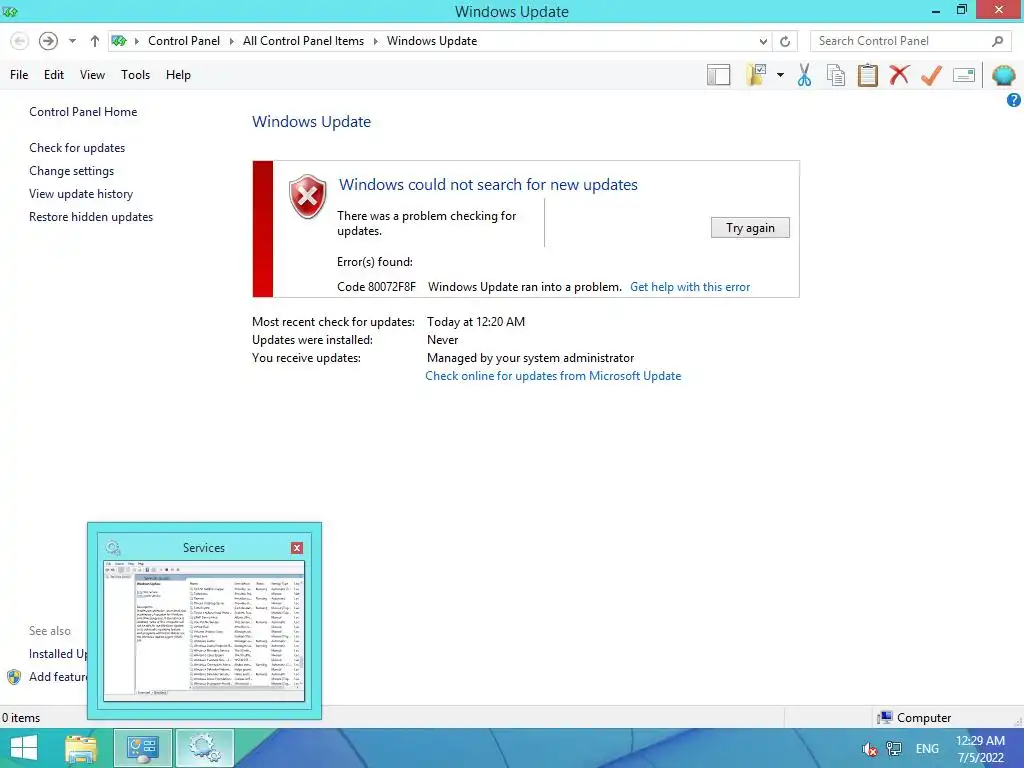This screenshot has width=1024, height=768.
Task: Click the teal shell toolbar icon
Action: pos(1003,75)
